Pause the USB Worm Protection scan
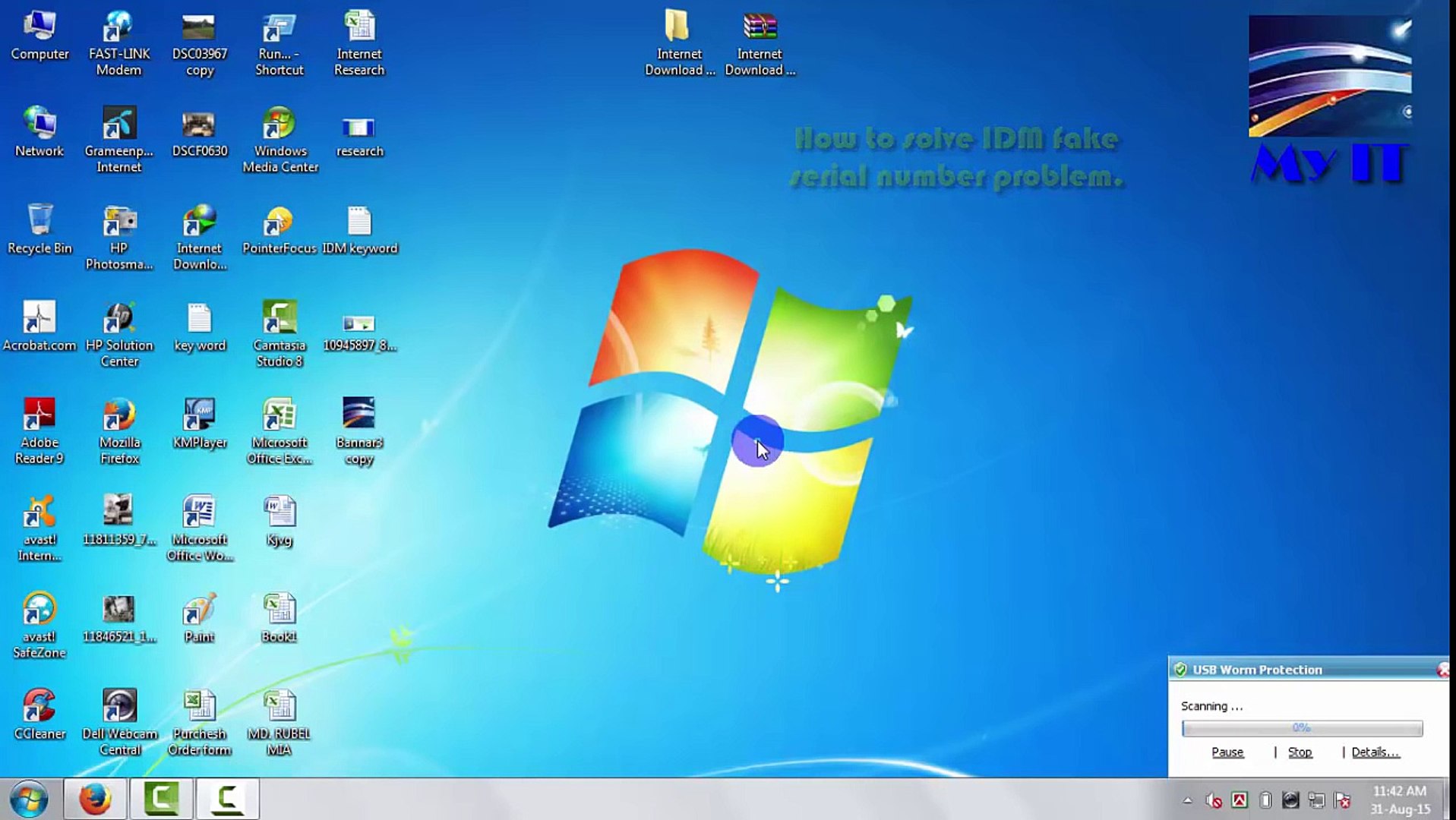Viewport: 1456px width, 820px height. 1227,752
